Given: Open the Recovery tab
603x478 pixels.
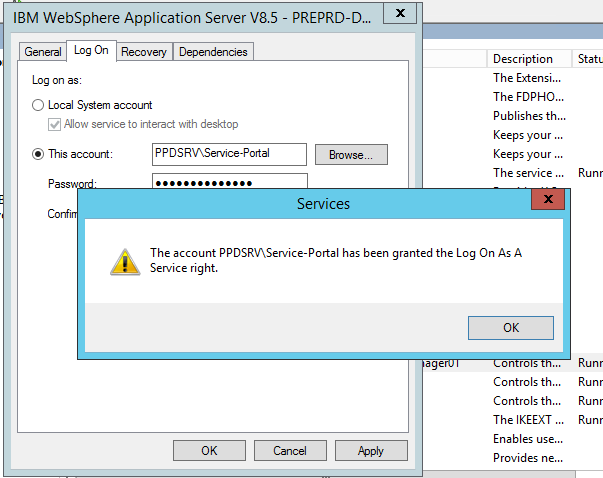Looking at the screenshot, I should click(x=144, y=52).
